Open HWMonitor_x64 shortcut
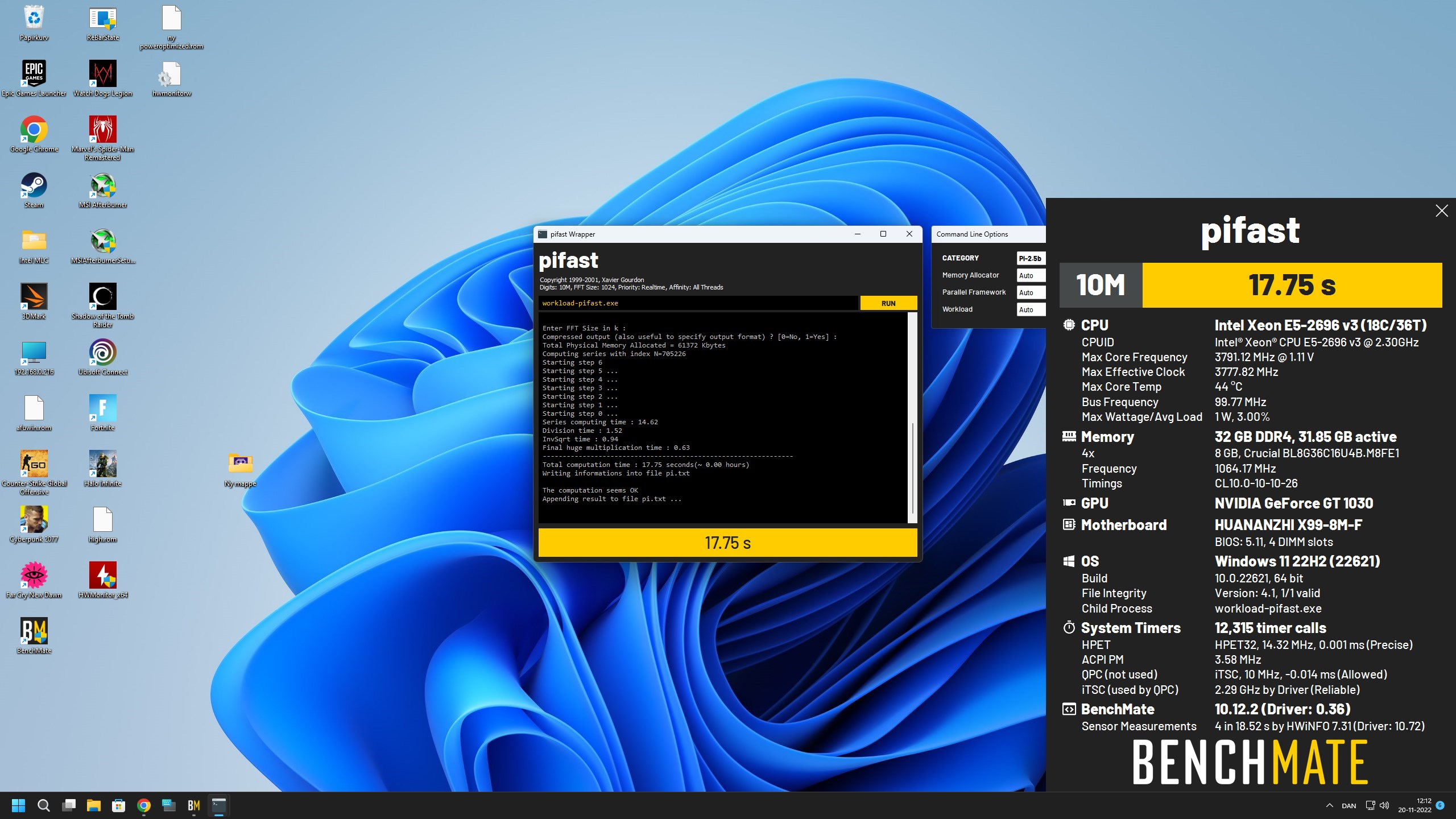 tap(103, 580)
